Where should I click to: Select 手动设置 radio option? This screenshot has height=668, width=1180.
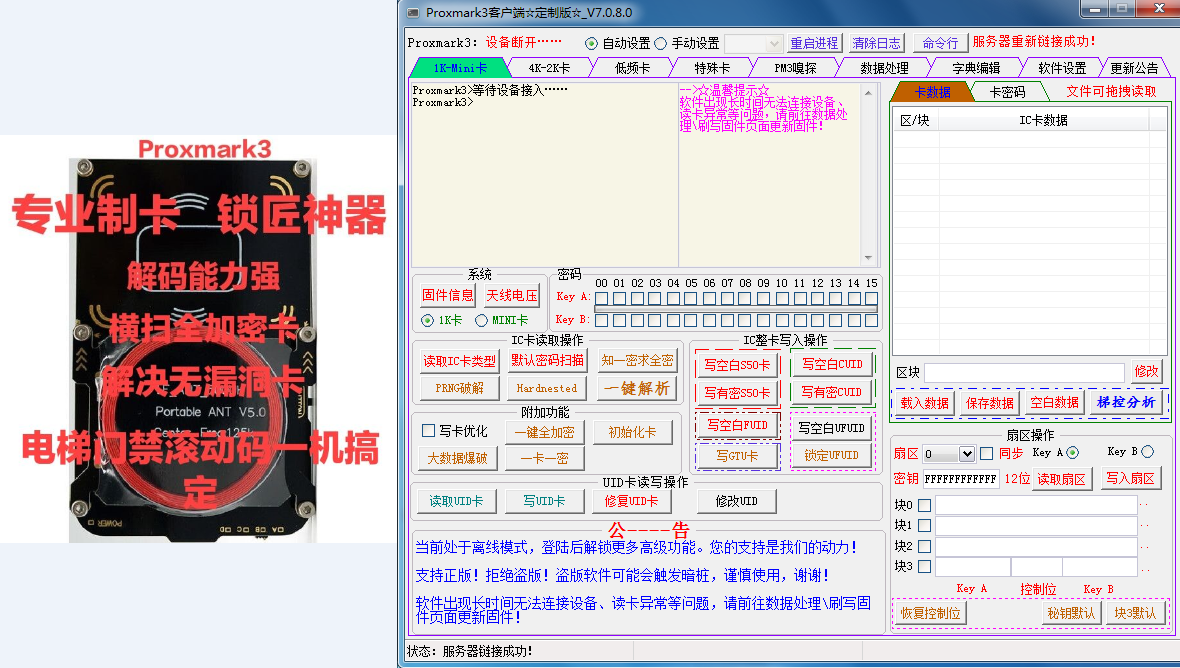point(661,44)
